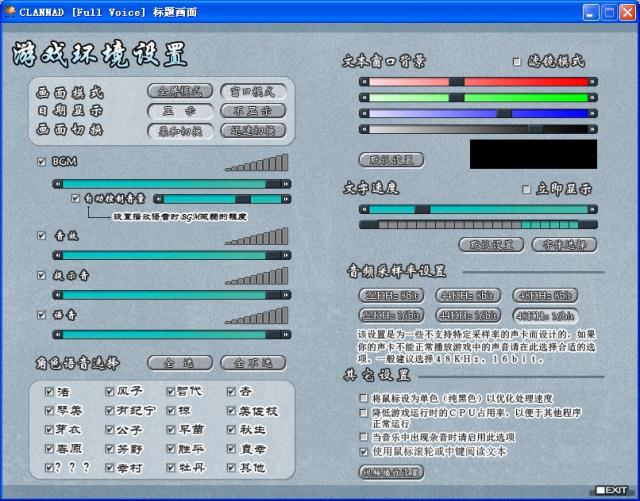Select 窗口模式 screen mode
Image resolution: width=640 pixels, height=501 pixels.
[x=253, y=91]
